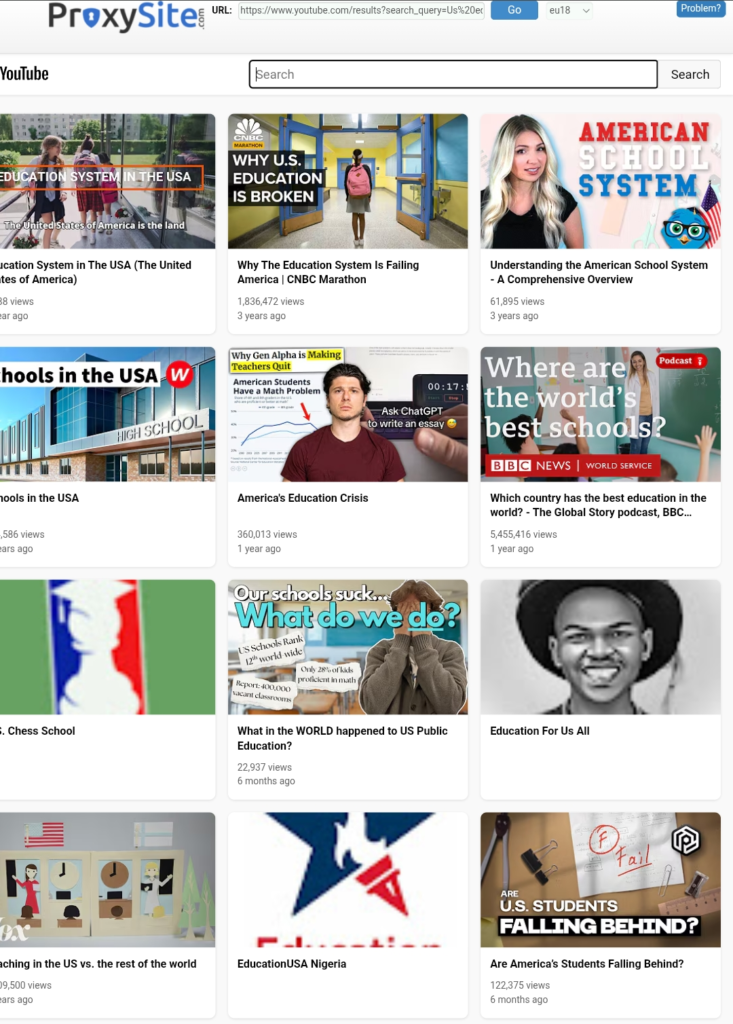Open EducationUSA Nigeria title link
The image size is (733, 1024).
point(291,964)
